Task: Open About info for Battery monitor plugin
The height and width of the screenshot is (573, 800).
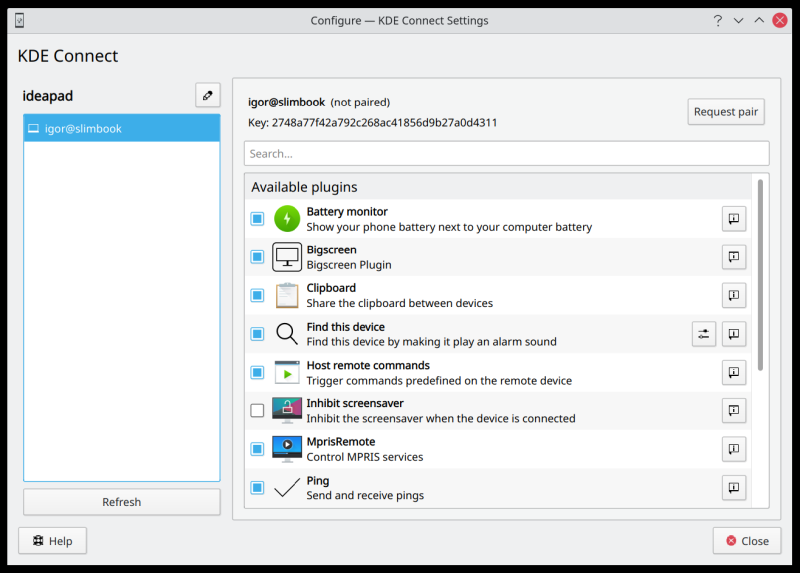Action: point(734,219)
